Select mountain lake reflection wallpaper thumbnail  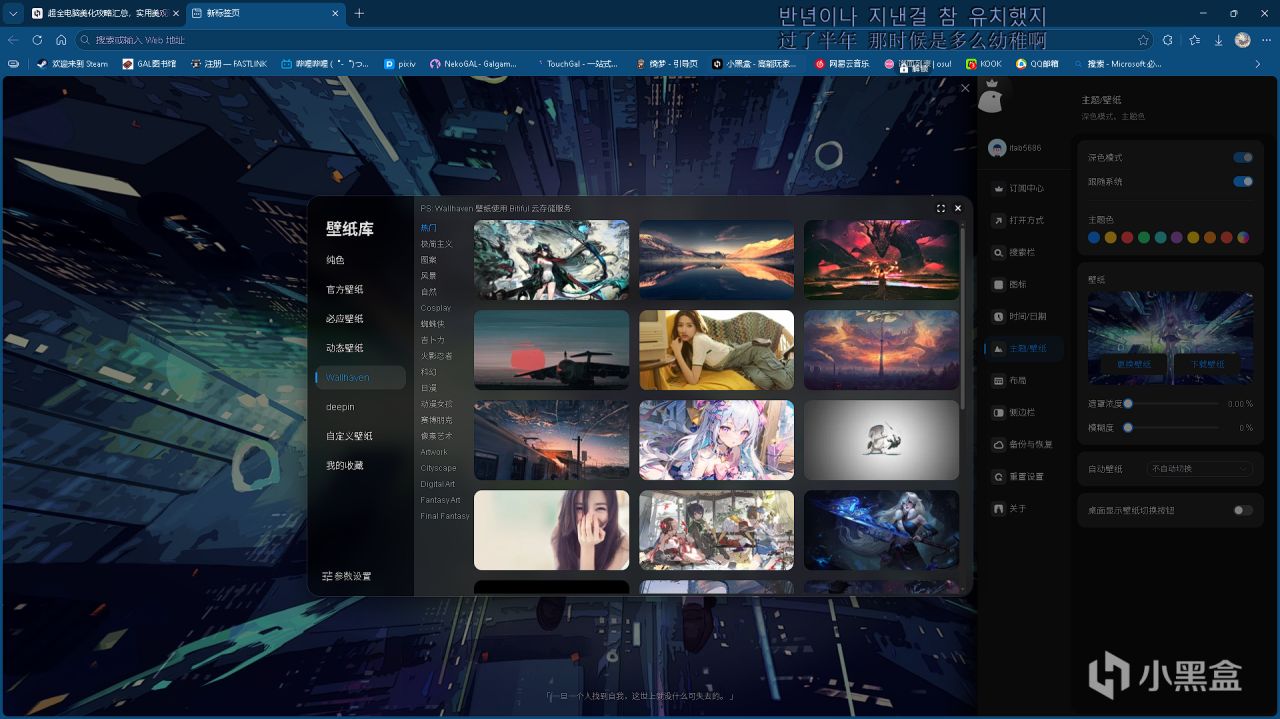[x=716, y=260]
